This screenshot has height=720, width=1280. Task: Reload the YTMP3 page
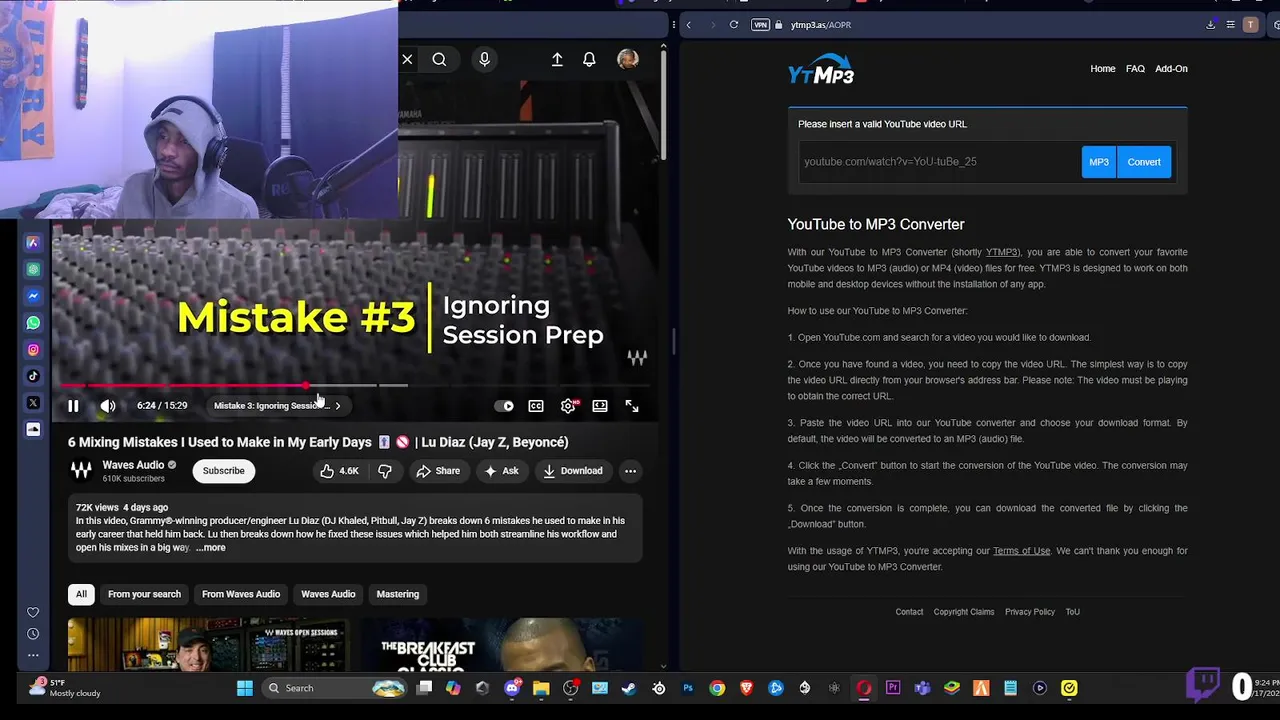point(734,25)
